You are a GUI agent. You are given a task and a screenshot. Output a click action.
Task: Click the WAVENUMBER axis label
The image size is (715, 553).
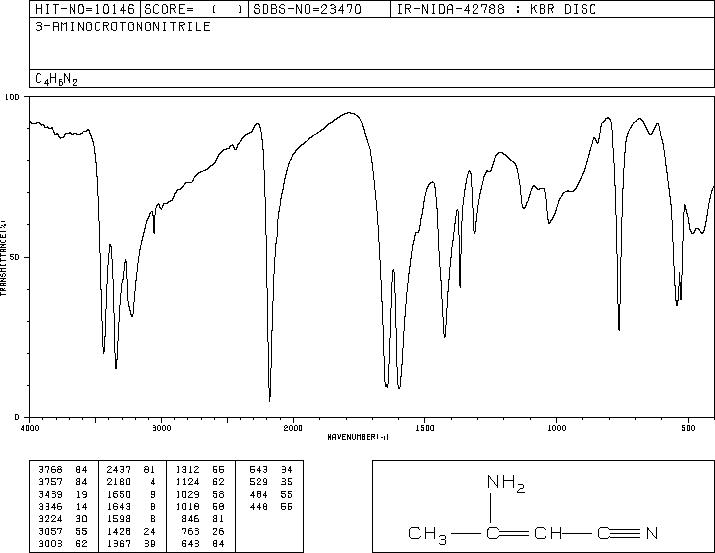click(x=358, y=437)
